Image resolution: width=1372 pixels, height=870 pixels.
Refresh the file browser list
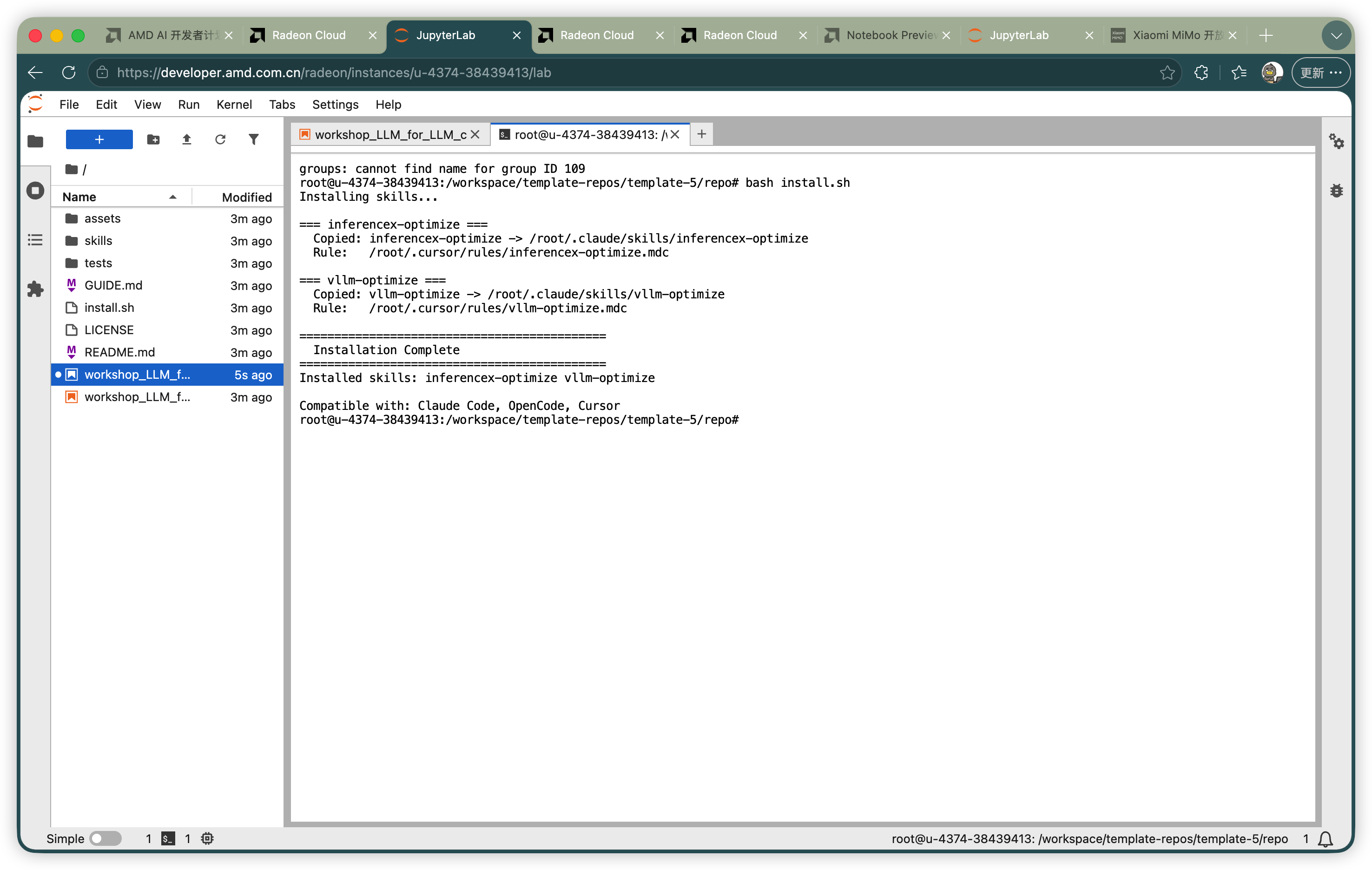click(220, 139)
